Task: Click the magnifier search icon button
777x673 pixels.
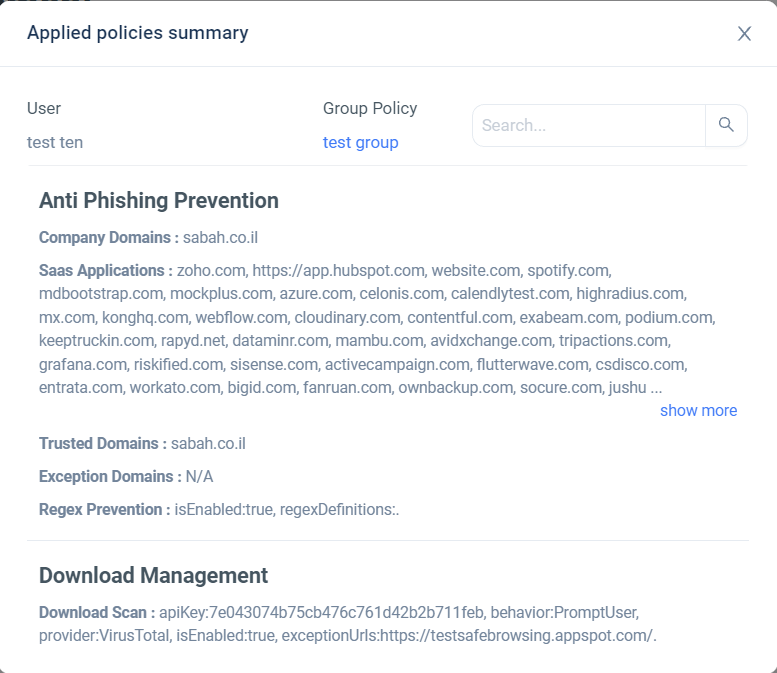Action: [726, 125]
